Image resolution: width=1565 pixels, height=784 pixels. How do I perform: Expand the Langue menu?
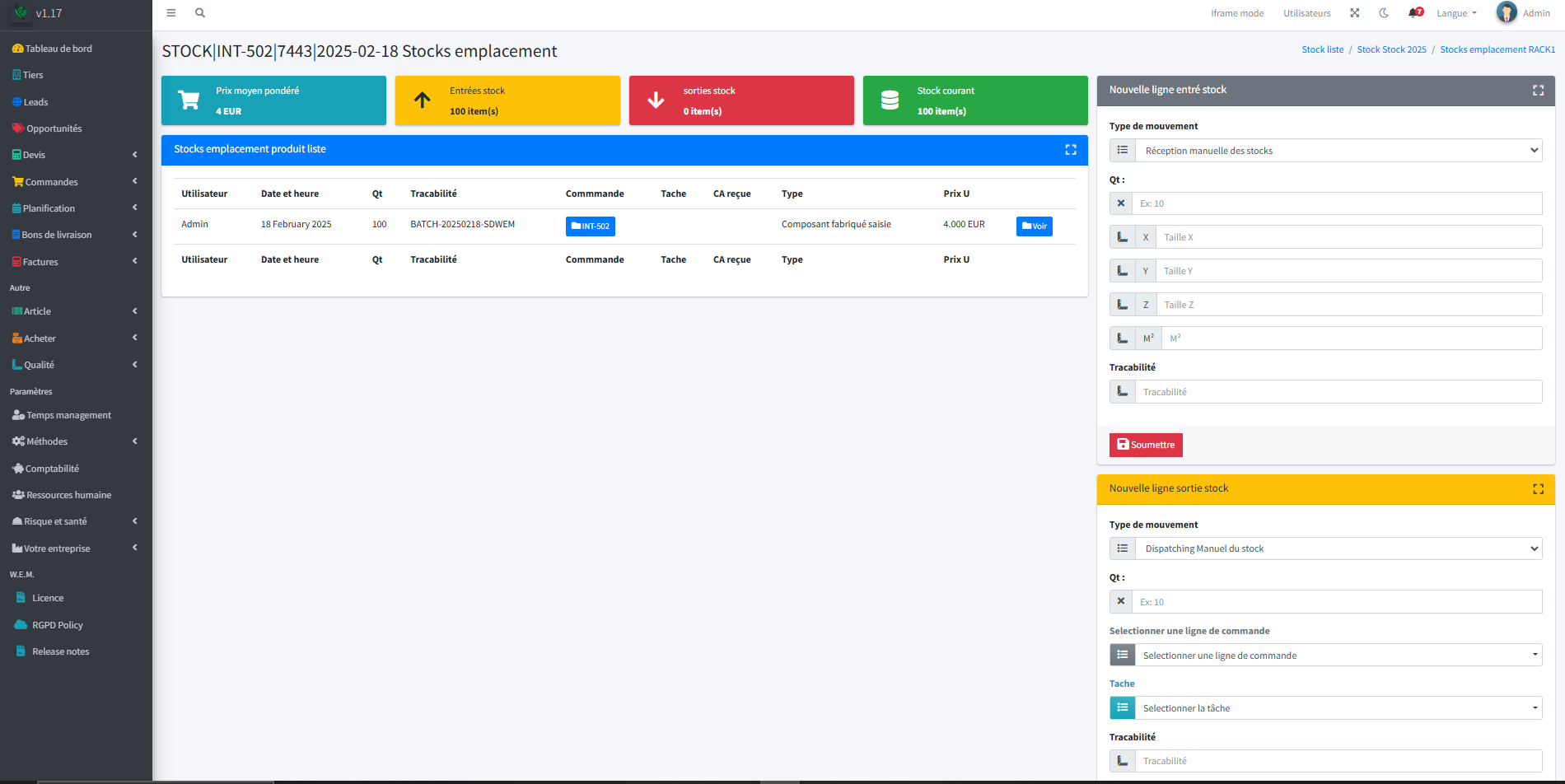1456,13
